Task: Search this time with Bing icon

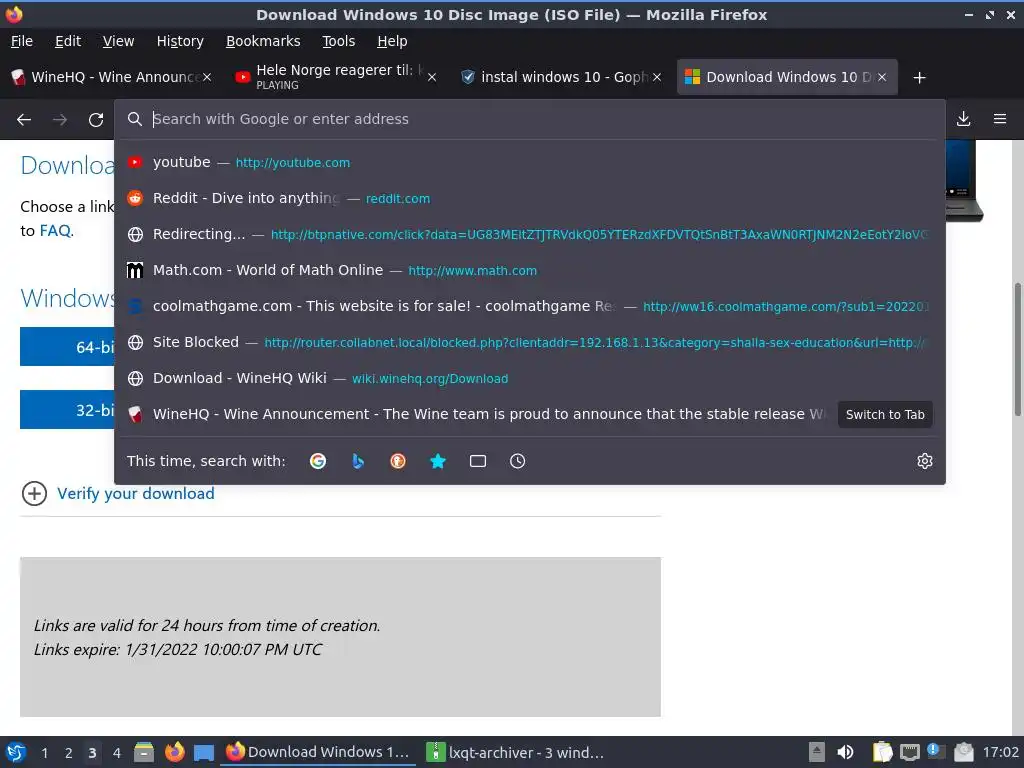Action: tap(358, 461)
